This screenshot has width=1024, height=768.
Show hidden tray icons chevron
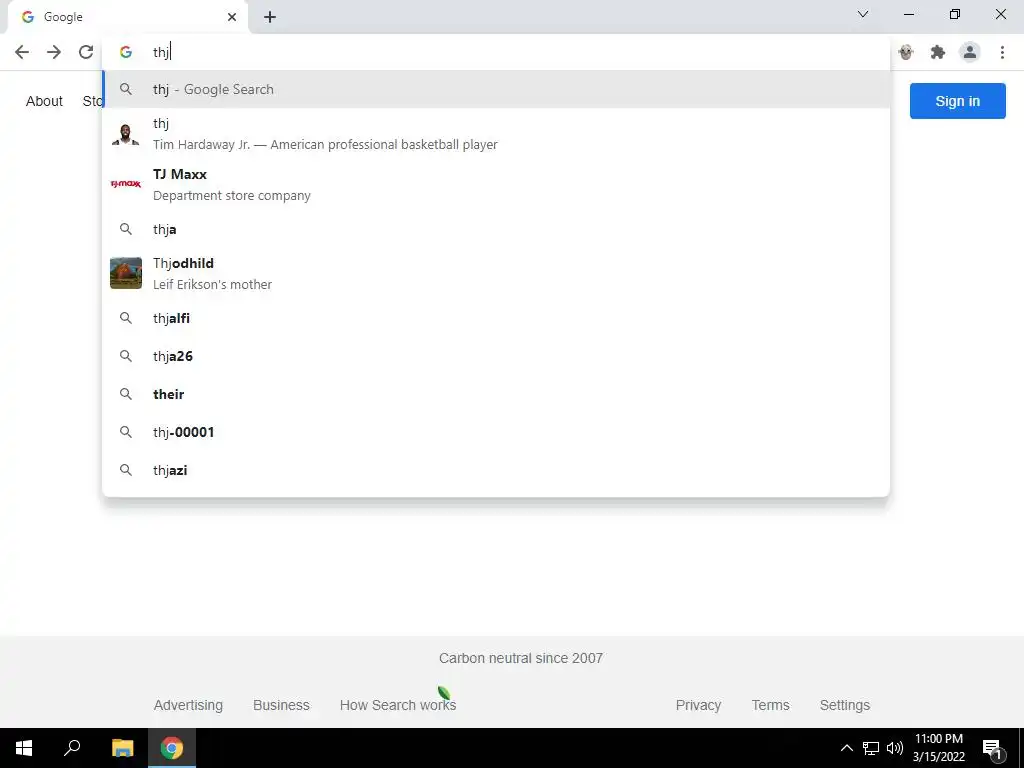tap(846, 748)
